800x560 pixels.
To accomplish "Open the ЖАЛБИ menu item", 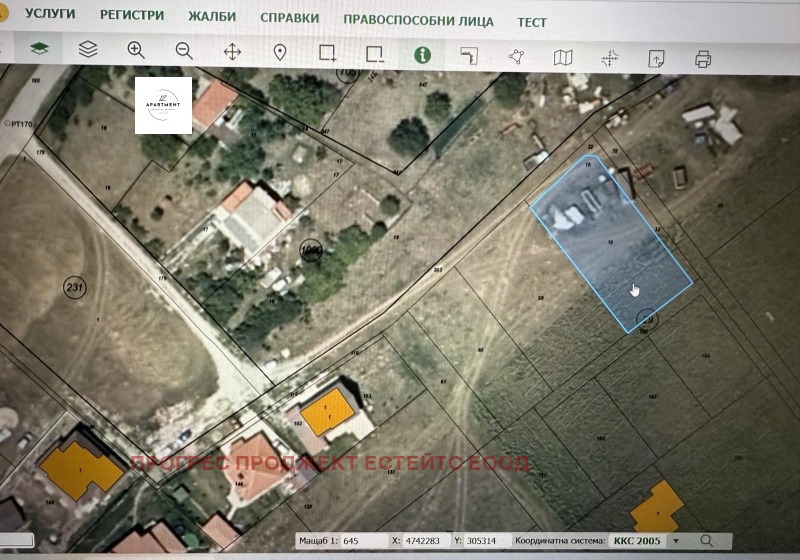I will tap(211, 17).
